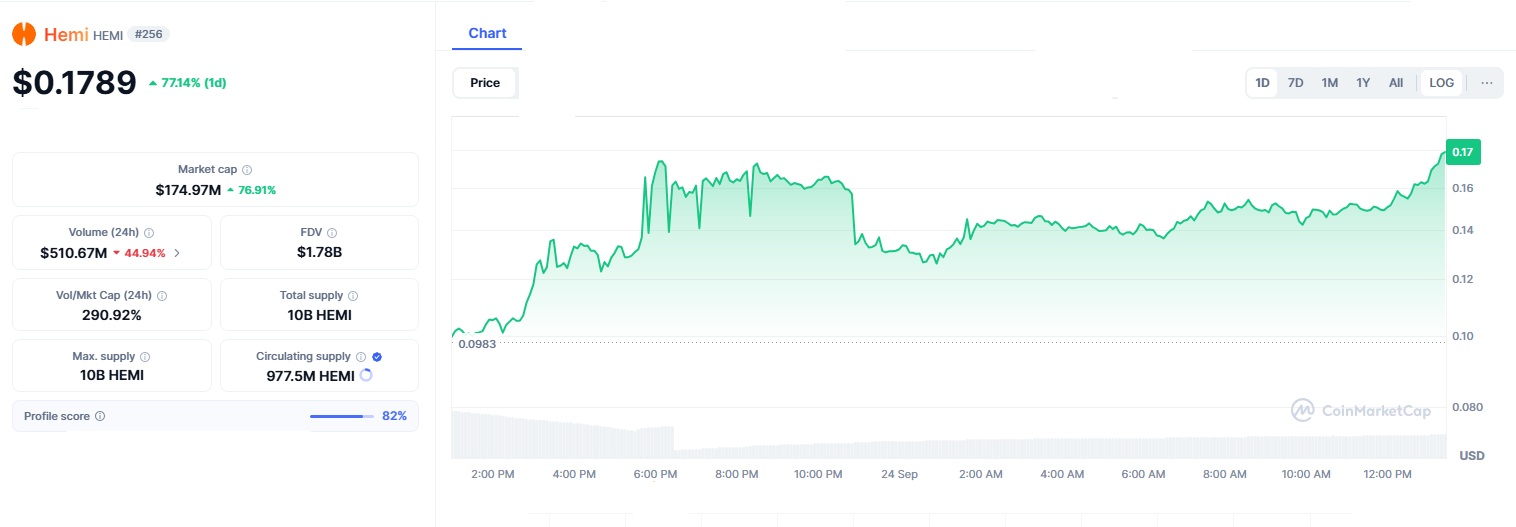Screen dimensions: 1516x527
Task: Open Profile score info icon
Action: click(x=100, y=416)
